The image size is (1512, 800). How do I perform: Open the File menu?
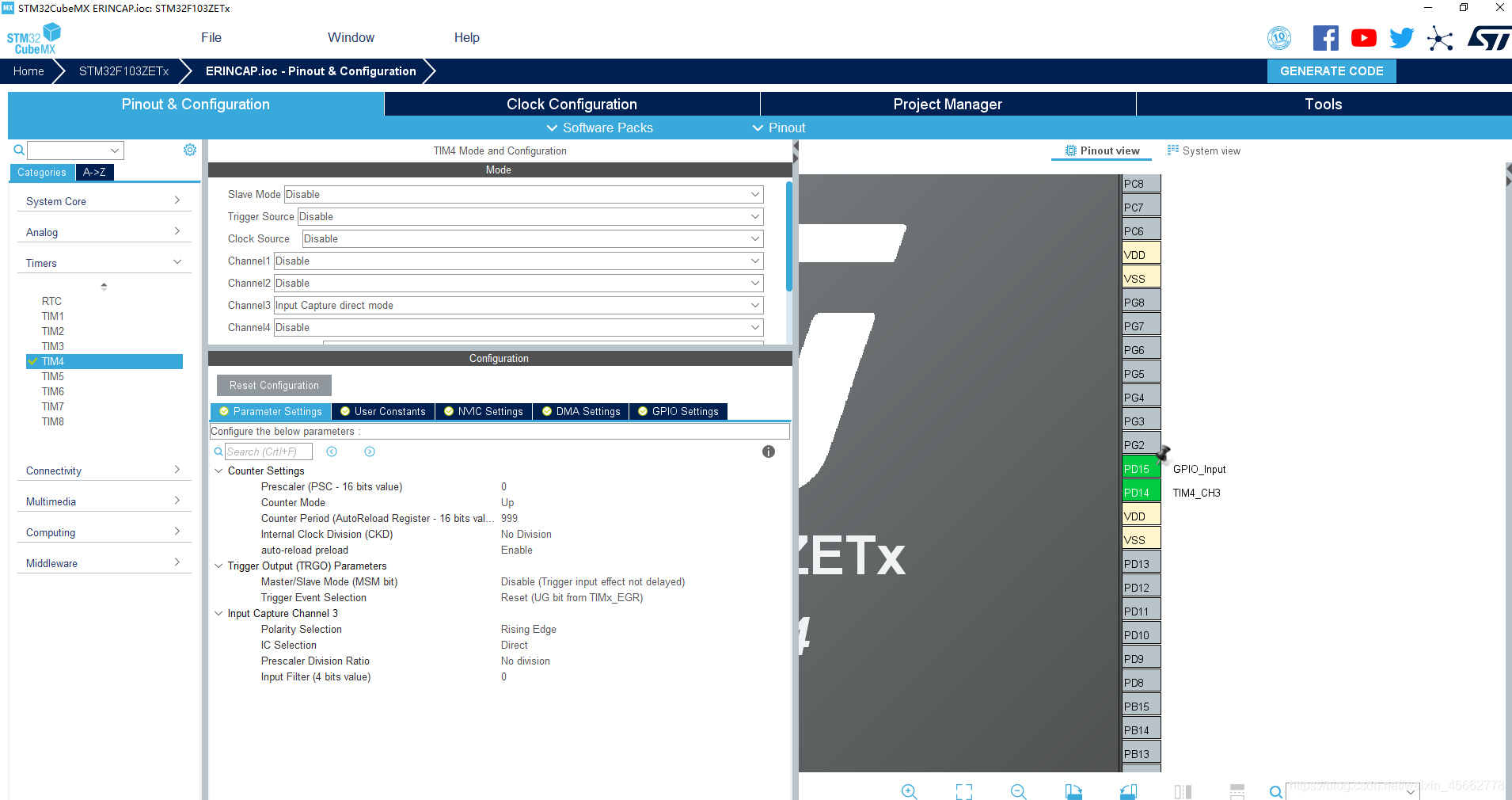coord(211,37)
